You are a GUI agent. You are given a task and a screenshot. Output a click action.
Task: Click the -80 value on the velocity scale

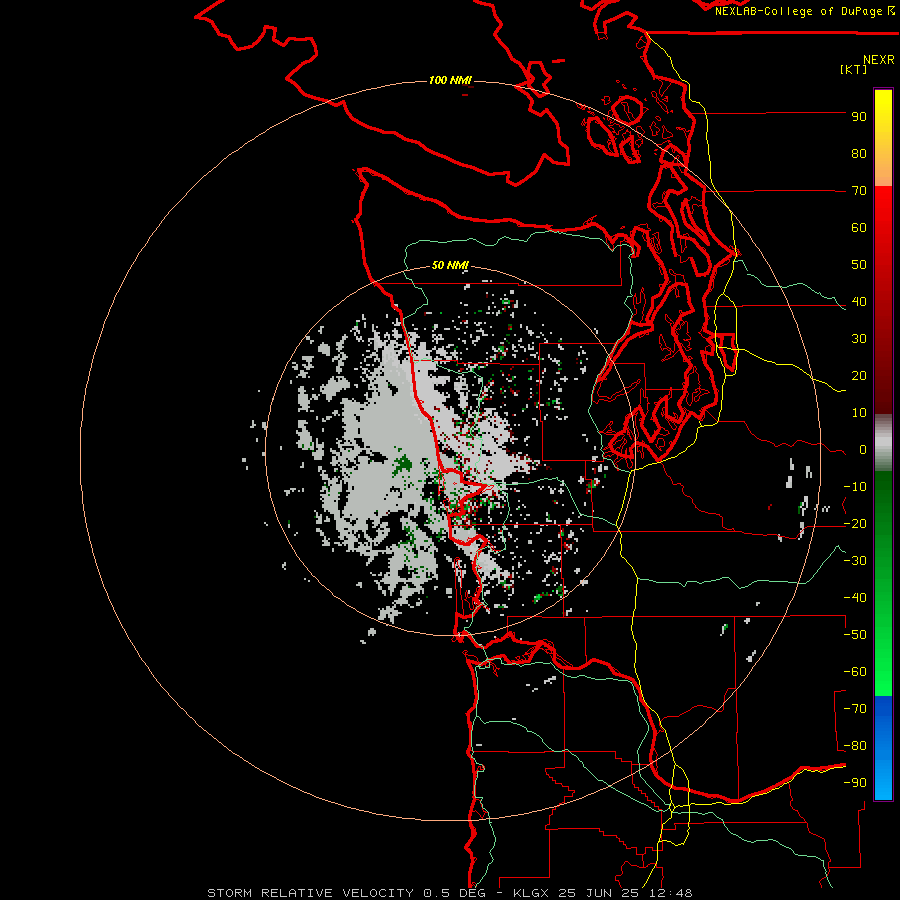pos(855,746)
